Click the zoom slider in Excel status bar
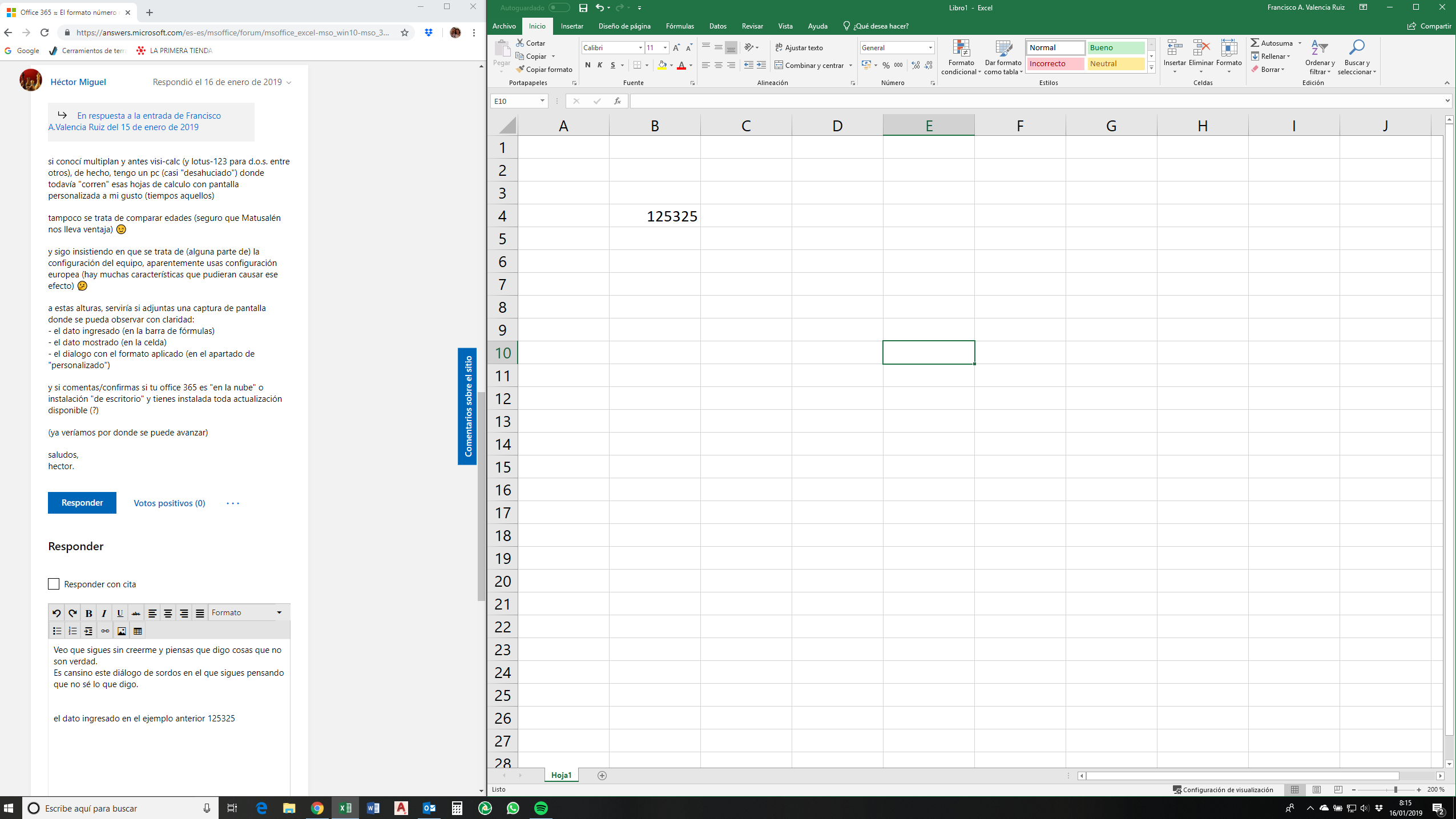Viewport: 1456px width, 819px height. pos(1395,790)
